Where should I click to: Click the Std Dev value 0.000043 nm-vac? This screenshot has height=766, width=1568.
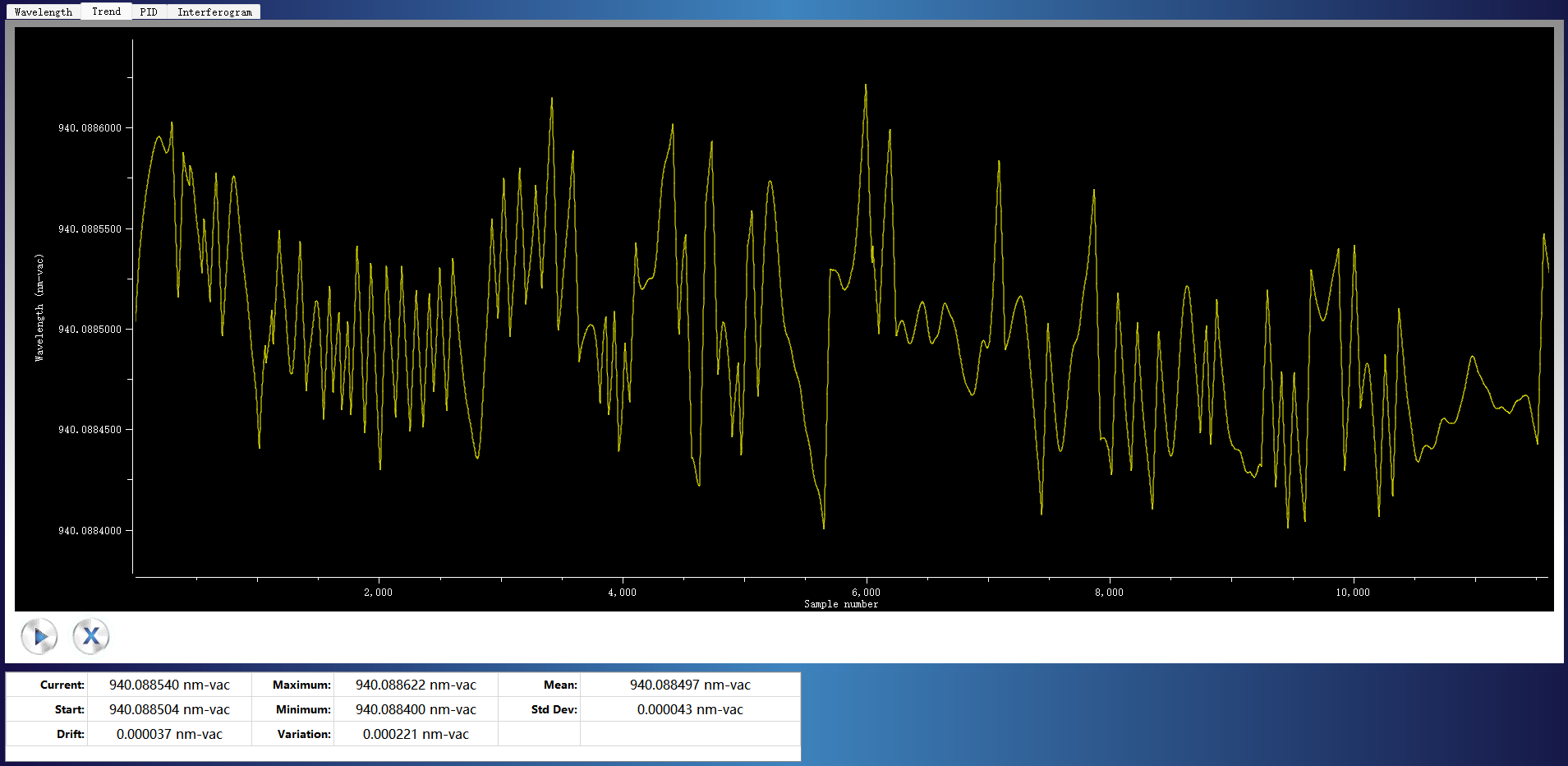[x=690, y=709]
